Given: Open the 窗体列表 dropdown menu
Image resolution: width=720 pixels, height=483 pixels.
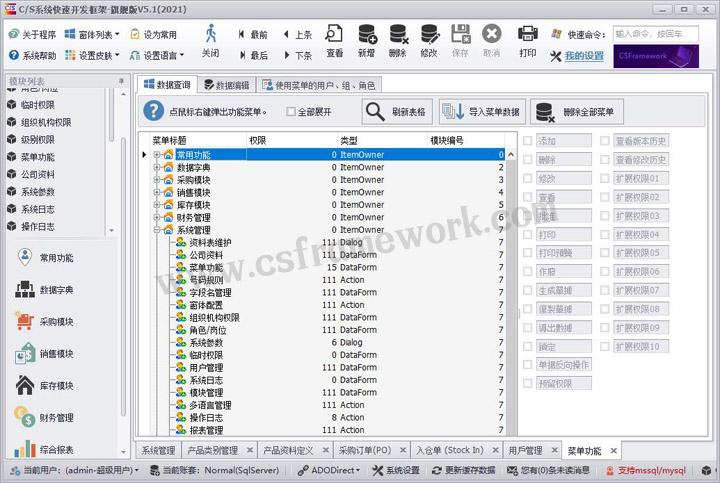Looking at the screenshot, I should [x=98, y=34].
